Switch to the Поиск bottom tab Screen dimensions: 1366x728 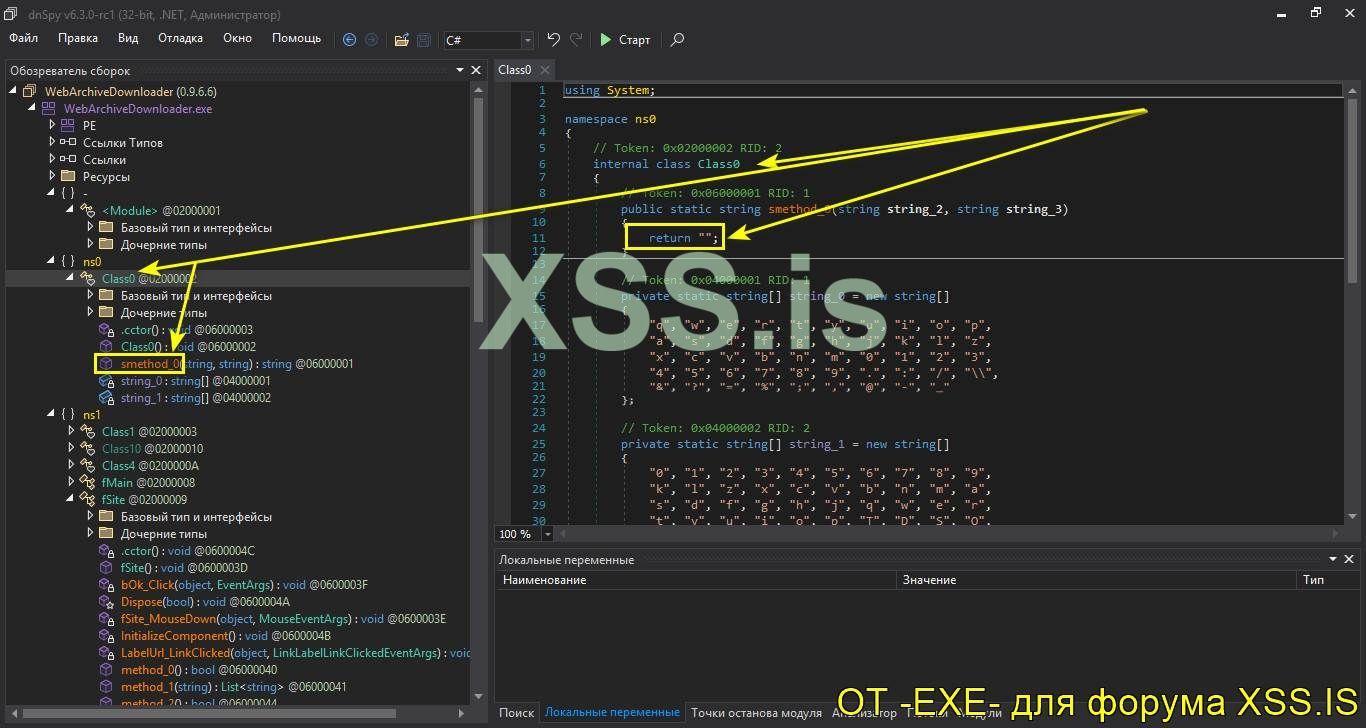click(516, 713)
